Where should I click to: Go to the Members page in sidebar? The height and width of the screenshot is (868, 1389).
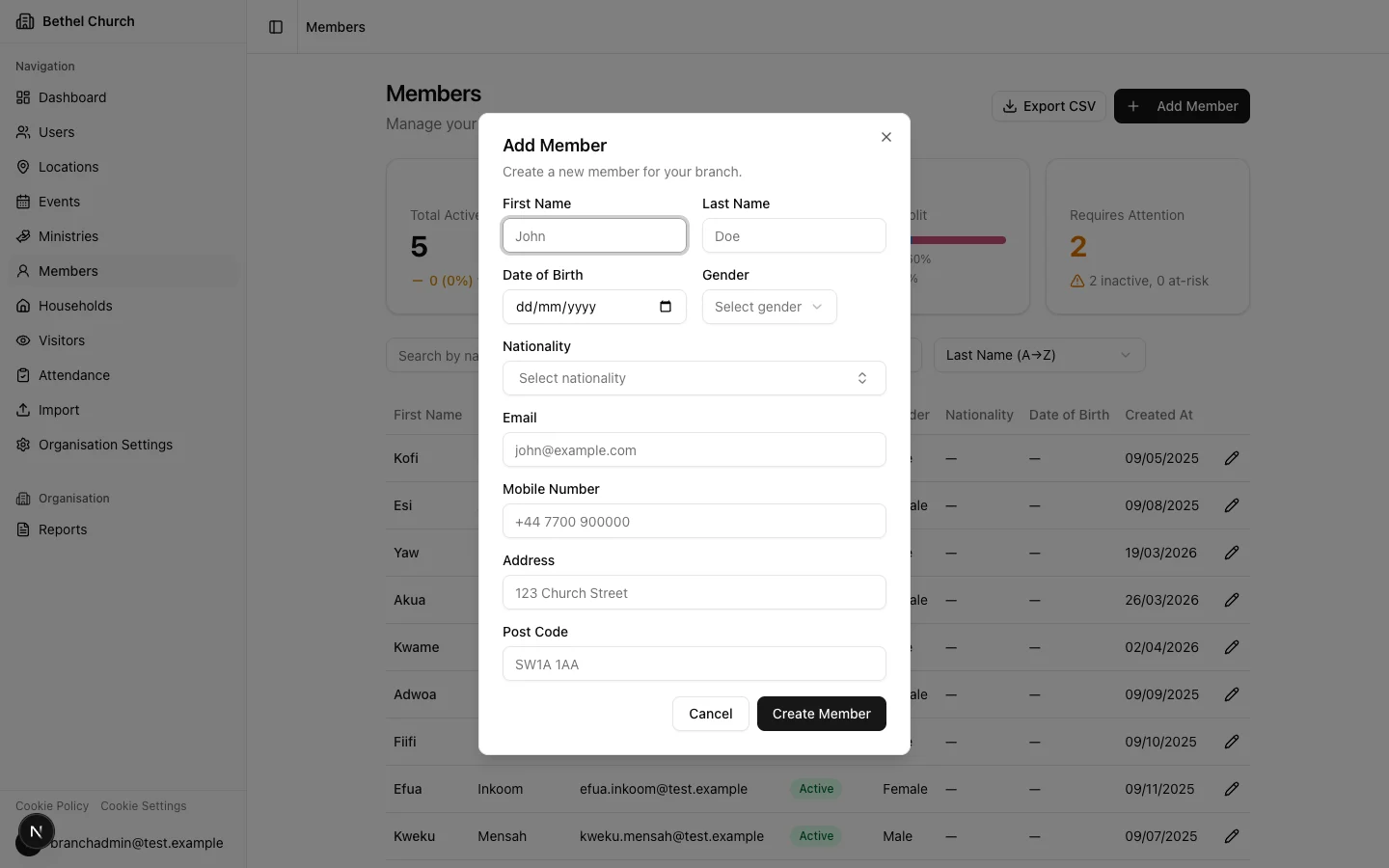click(123, 271)
